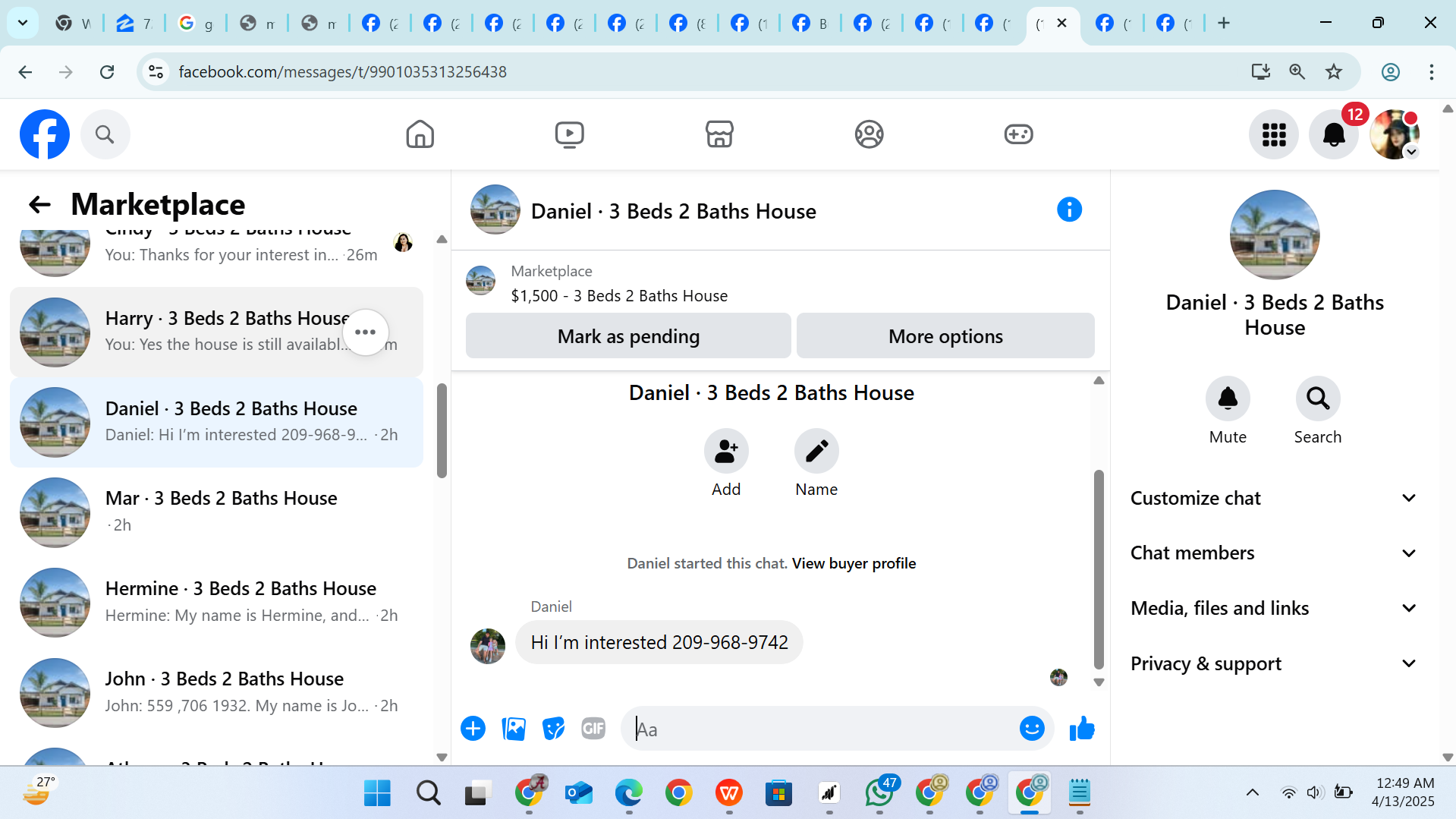Open WhatsApp from the taskbar
This screenshot has height=819, width=1456.
[879, 793]
